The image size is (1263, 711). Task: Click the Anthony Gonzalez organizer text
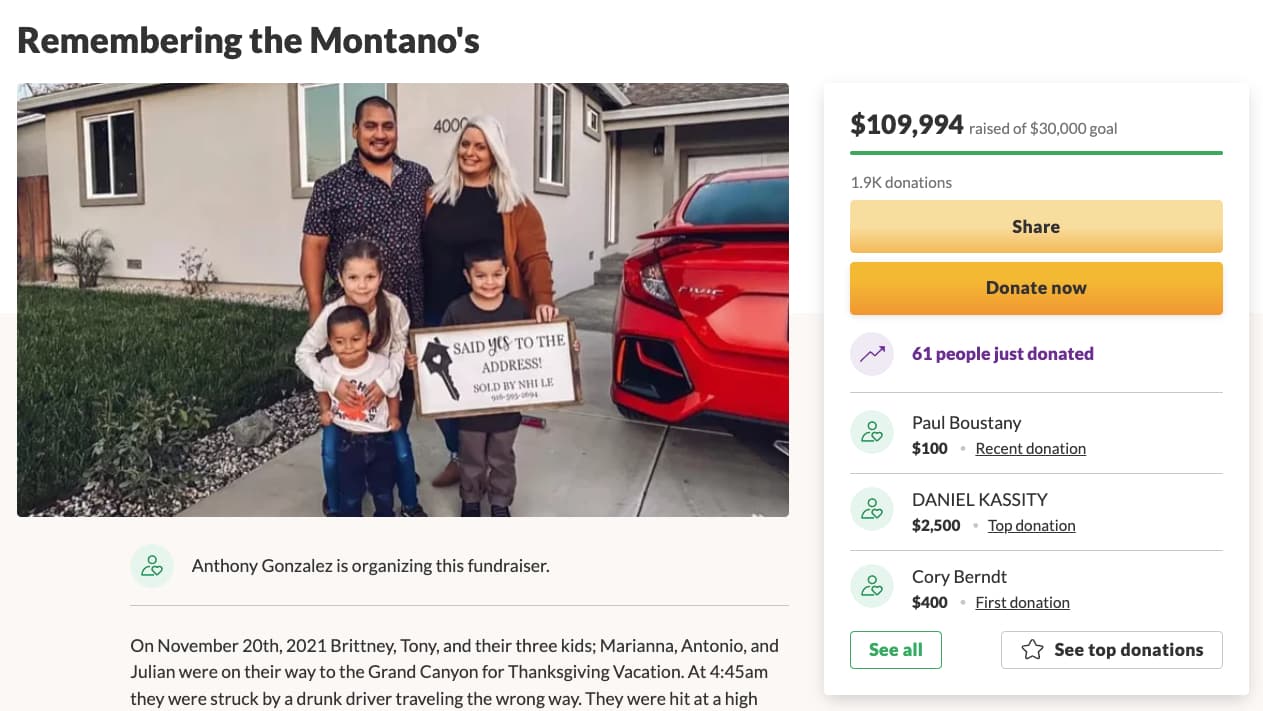pos(370,566)
